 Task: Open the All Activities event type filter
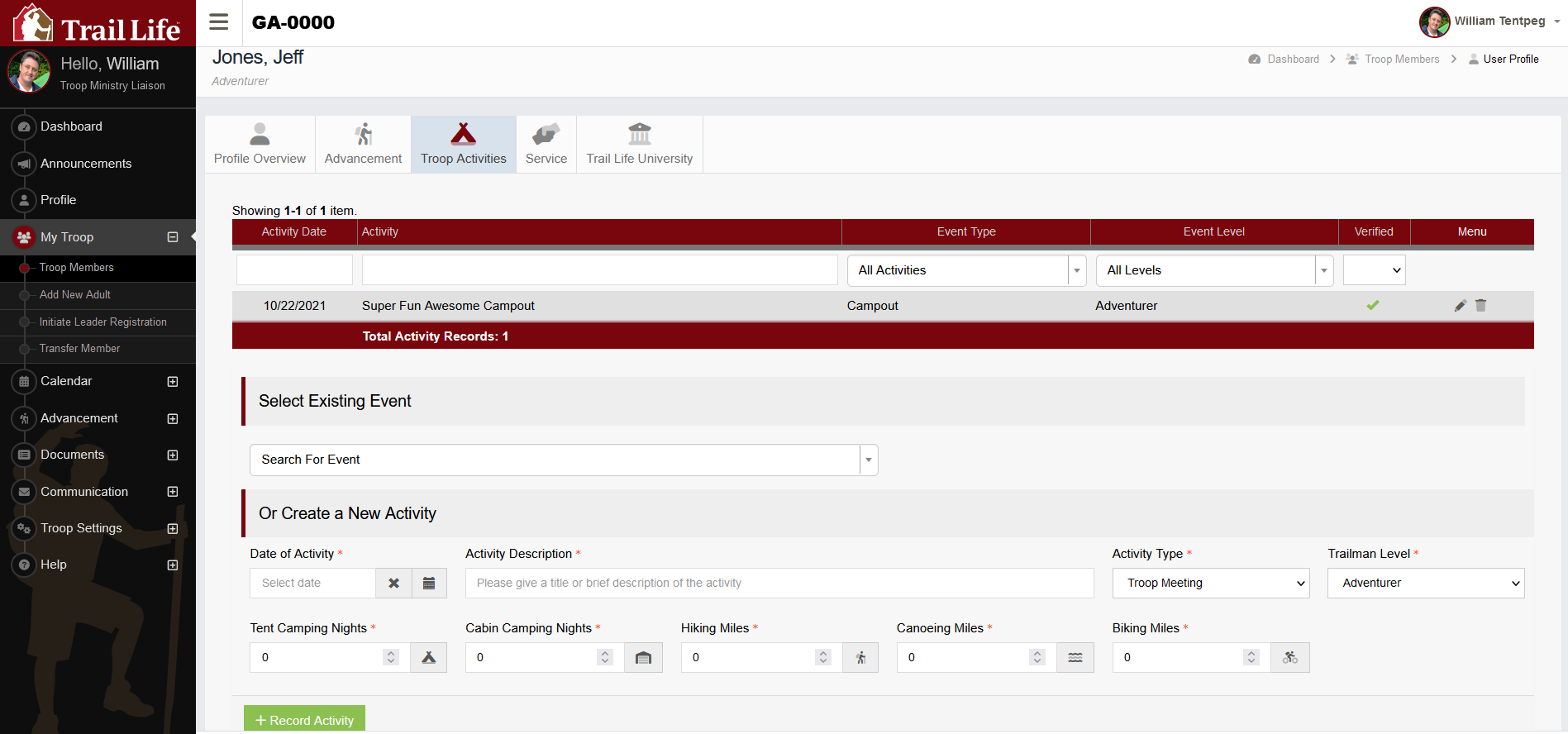(966, 270)
